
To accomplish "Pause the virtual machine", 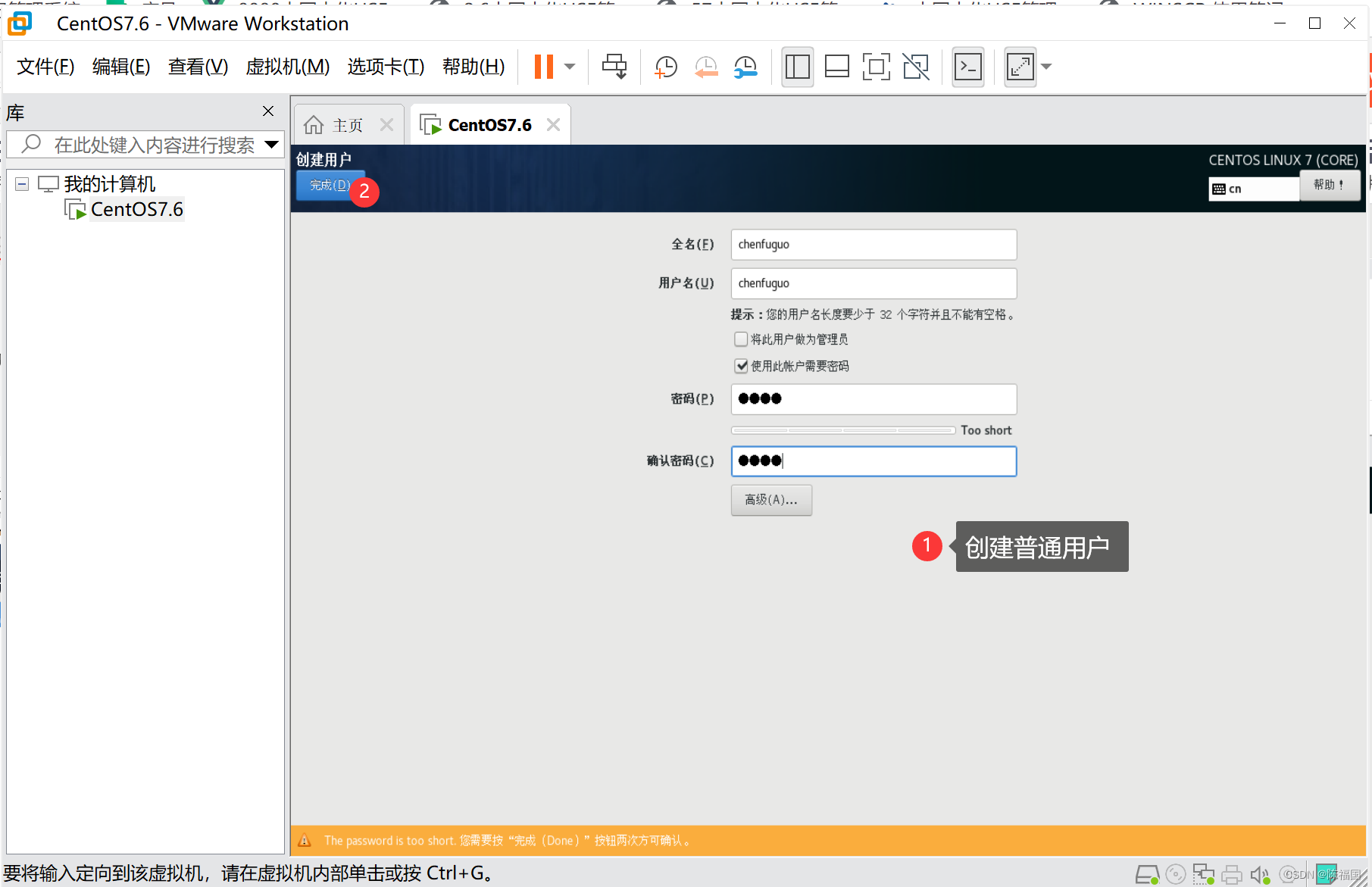I will coord(543,67).
